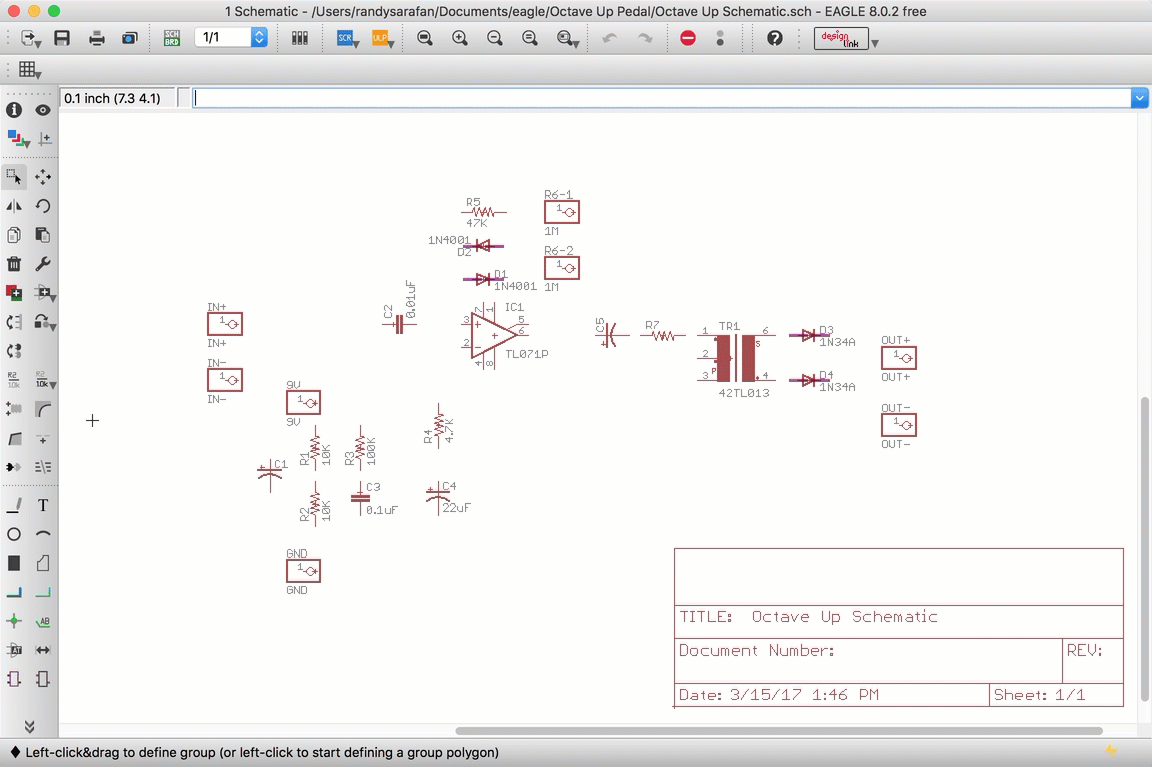The height and width of the screenshot is (767, 1152).
Task: Select the Line drawing tool
Action: pyautogui.click(x=14, y=505)
